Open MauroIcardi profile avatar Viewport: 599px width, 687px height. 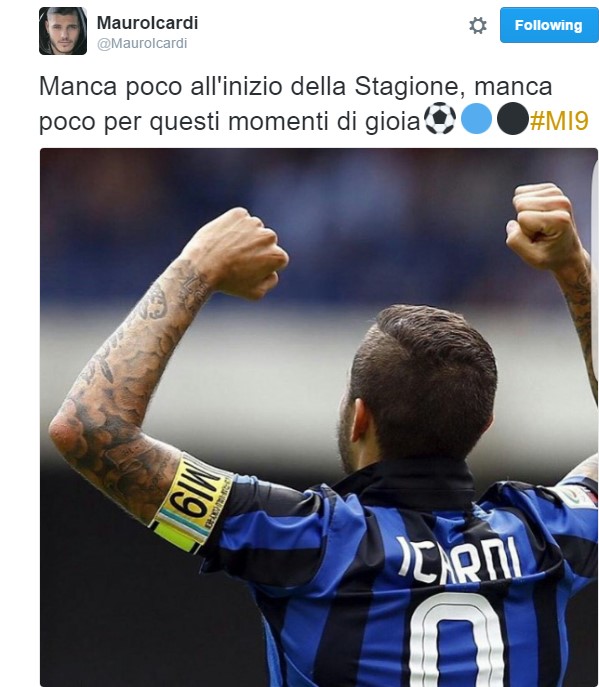63,31
